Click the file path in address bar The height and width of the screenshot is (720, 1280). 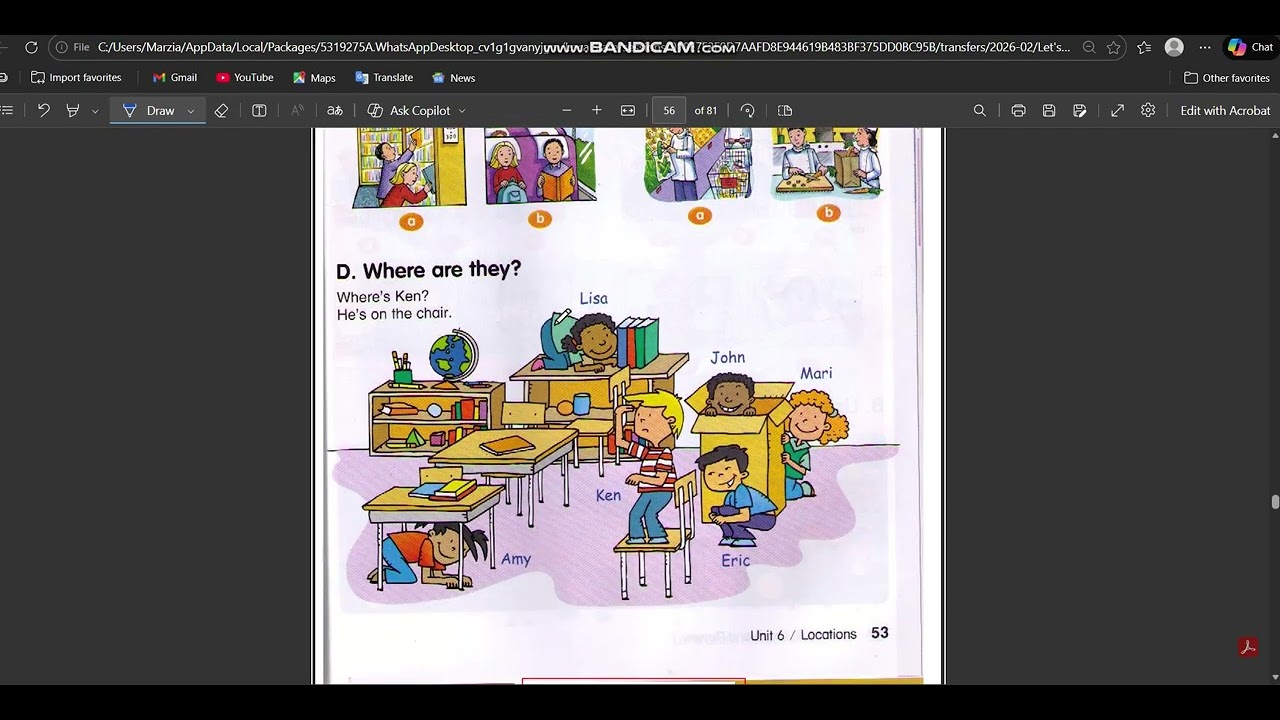pos(584,47)
